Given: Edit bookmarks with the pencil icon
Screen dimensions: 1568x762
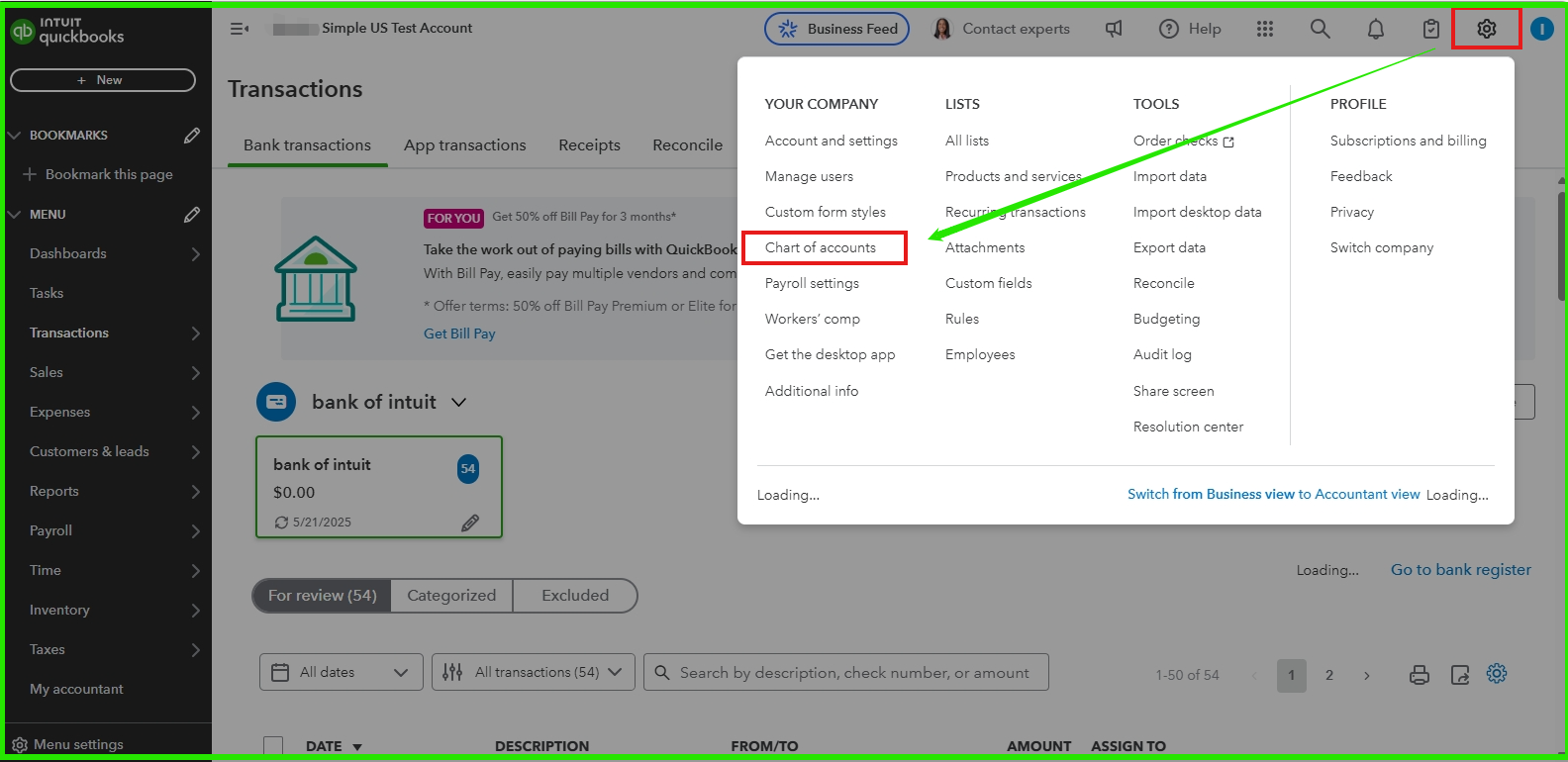Looking at the screenshot, I should [192, 135].
